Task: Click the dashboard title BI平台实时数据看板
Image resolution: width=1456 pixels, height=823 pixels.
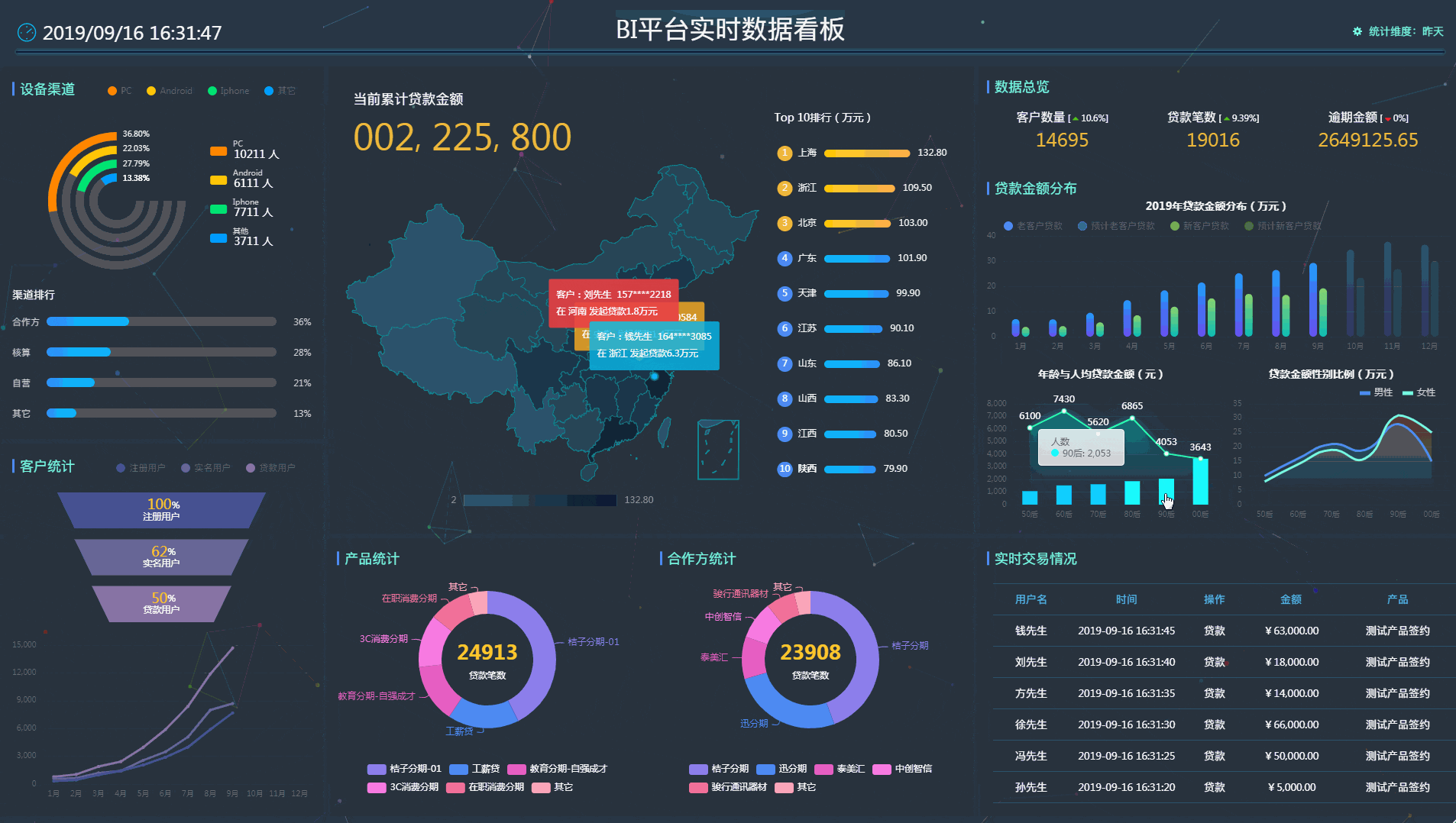Action: click(728, 30)
